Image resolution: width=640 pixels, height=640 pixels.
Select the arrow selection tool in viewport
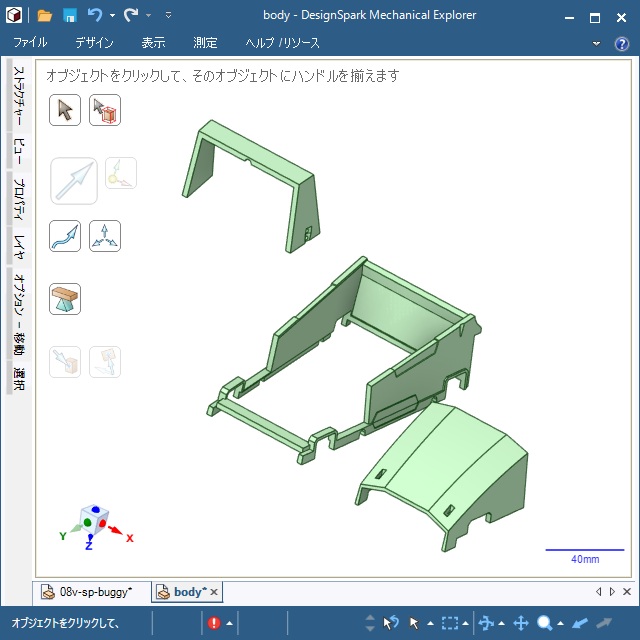click(65, 110)
